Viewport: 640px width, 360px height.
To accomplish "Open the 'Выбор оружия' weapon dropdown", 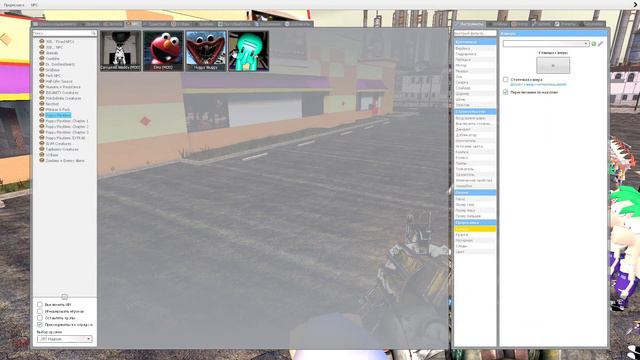I will [x=65, y=339].
